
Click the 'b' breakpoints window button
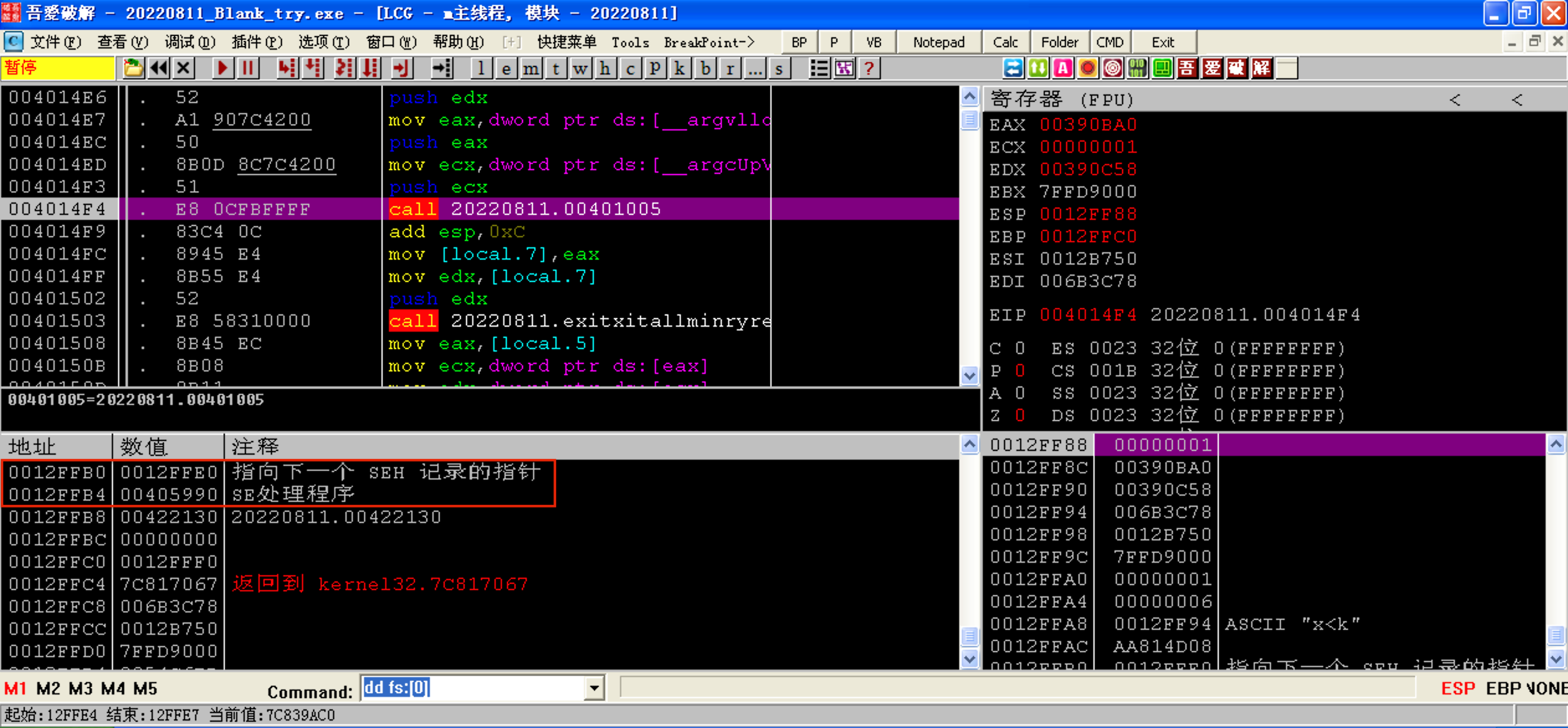pos(705,68)
